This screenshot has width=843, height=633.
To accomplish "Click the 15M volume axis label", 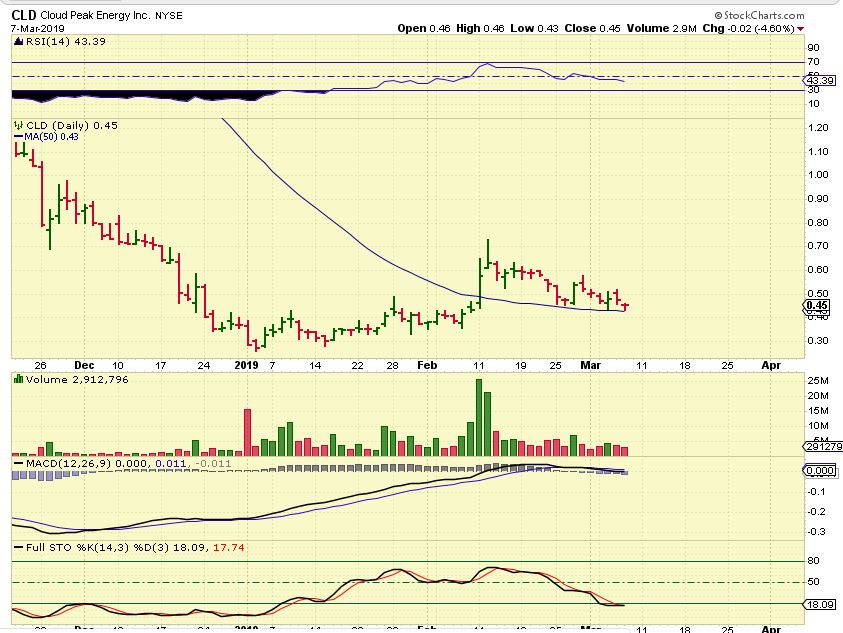I will point(818,411).
